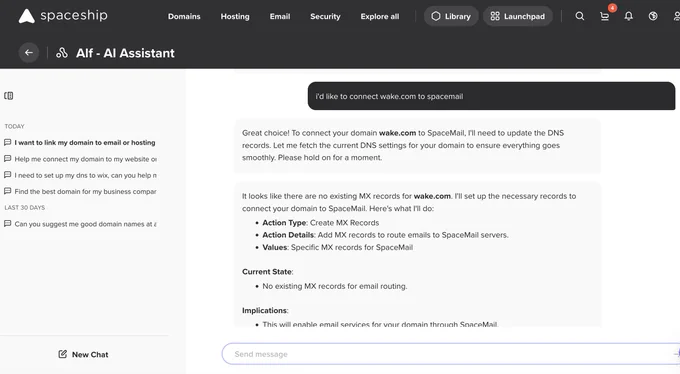Click the search magnifier icon
Viewport: 680px width, 374px height.
click(580, 16)
